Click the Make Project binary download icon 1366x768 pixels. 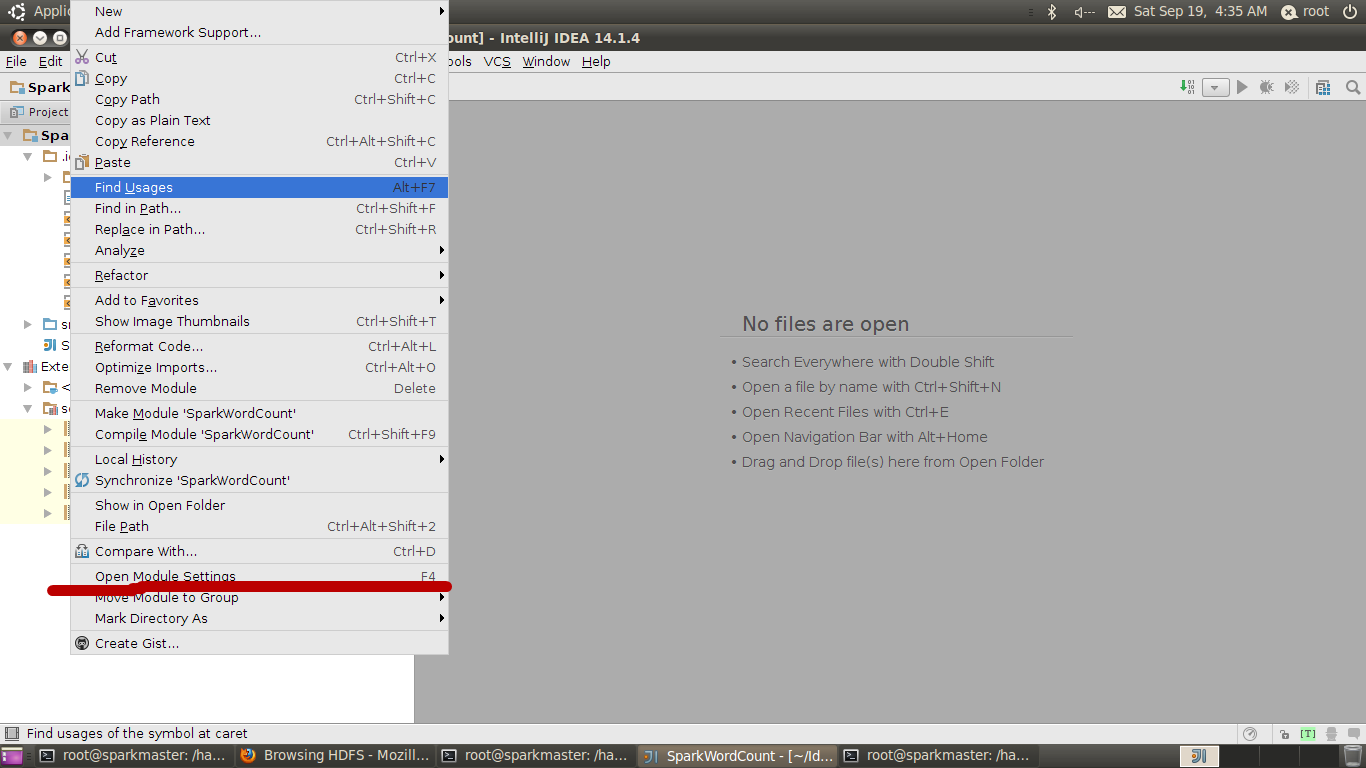pyautogui.click(x=1187, y=87)
